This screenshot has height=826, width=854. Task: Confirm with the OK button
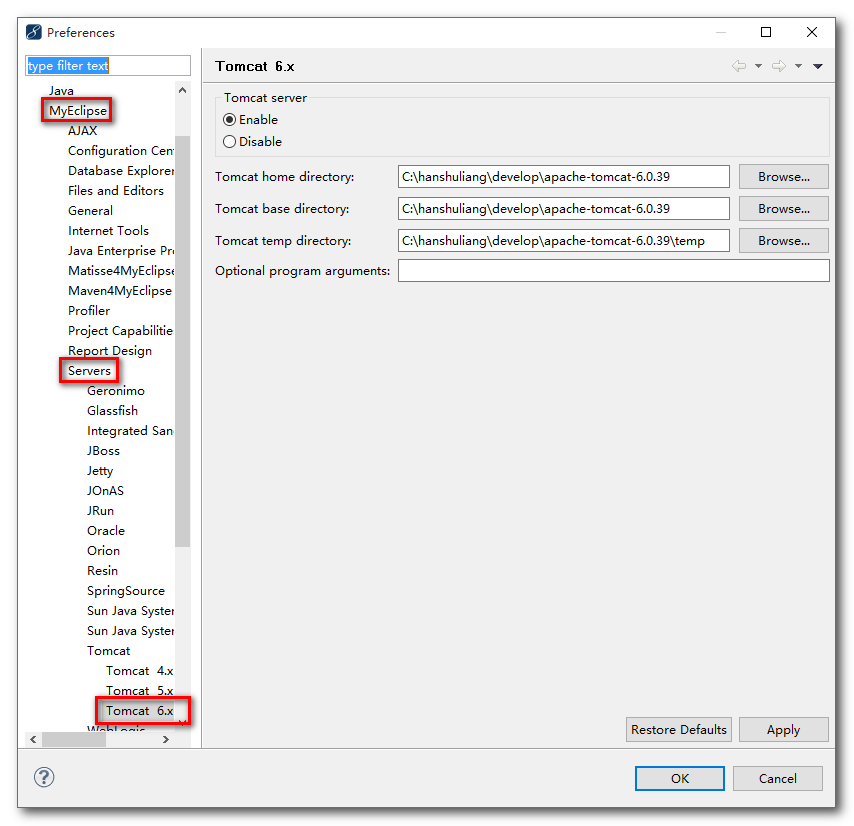(680, 779)
